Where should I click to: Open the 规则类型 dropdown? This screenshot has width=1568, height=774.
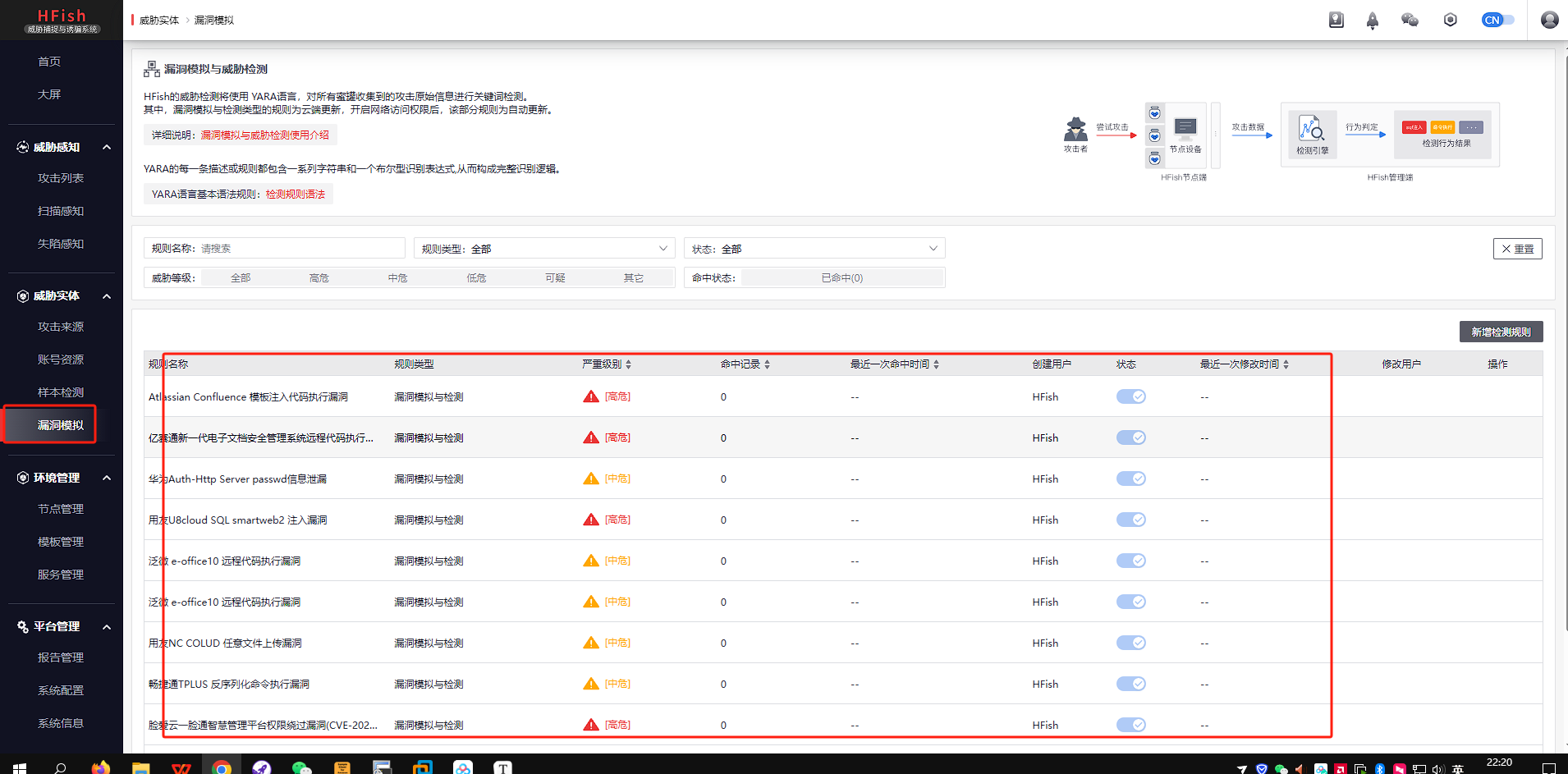pos(543,249)
